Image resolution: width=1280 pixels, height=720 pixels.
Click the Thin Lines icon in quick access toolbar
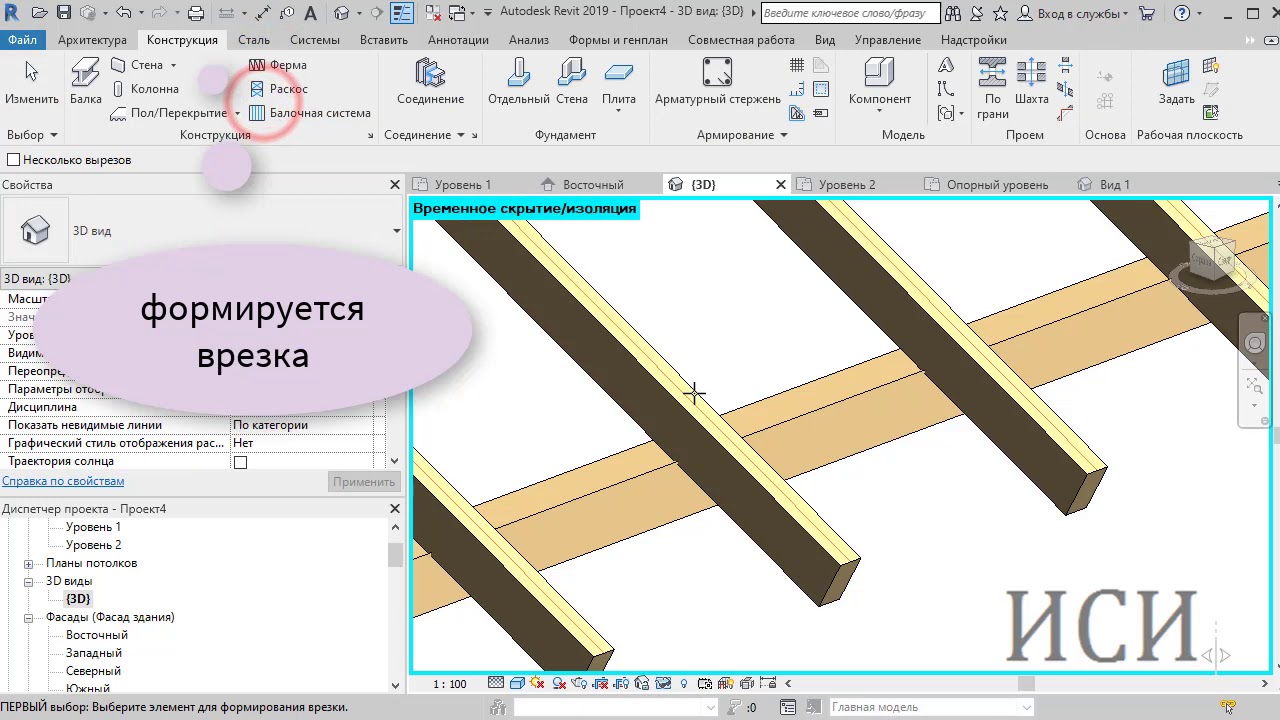point(403,13)
